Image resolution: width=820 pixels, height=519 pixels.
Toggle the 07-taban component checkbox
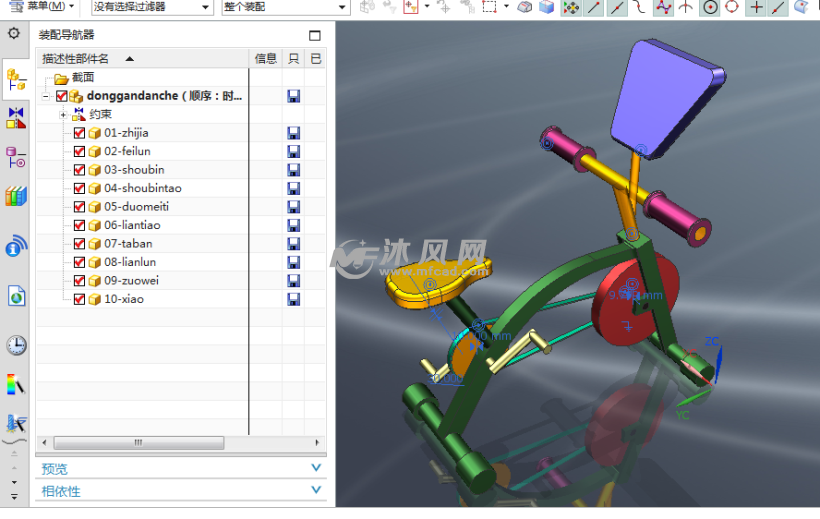pos(80,243)
